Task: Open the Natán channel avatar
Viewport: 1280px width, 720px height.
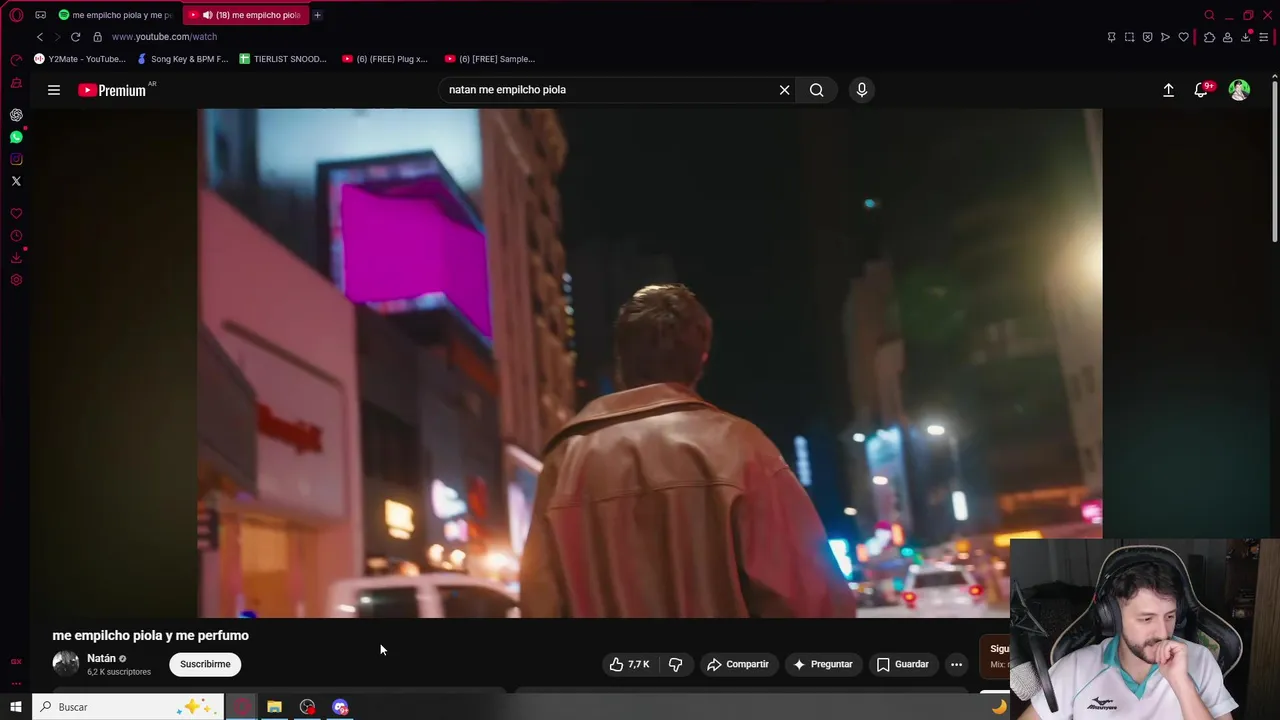Action: 66,664
